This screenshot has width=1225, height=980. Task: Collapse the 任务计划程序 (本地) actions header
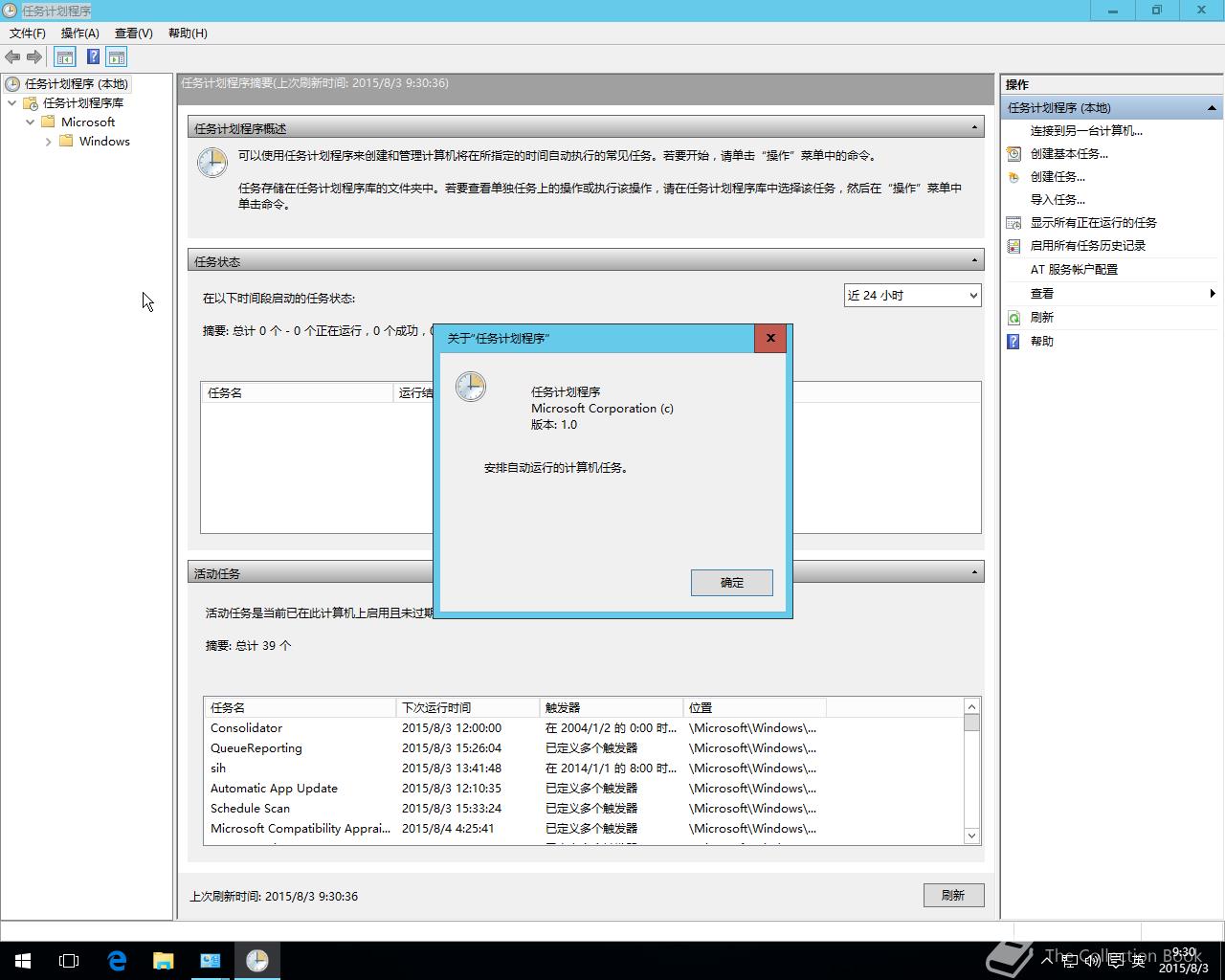point(1212,107)
